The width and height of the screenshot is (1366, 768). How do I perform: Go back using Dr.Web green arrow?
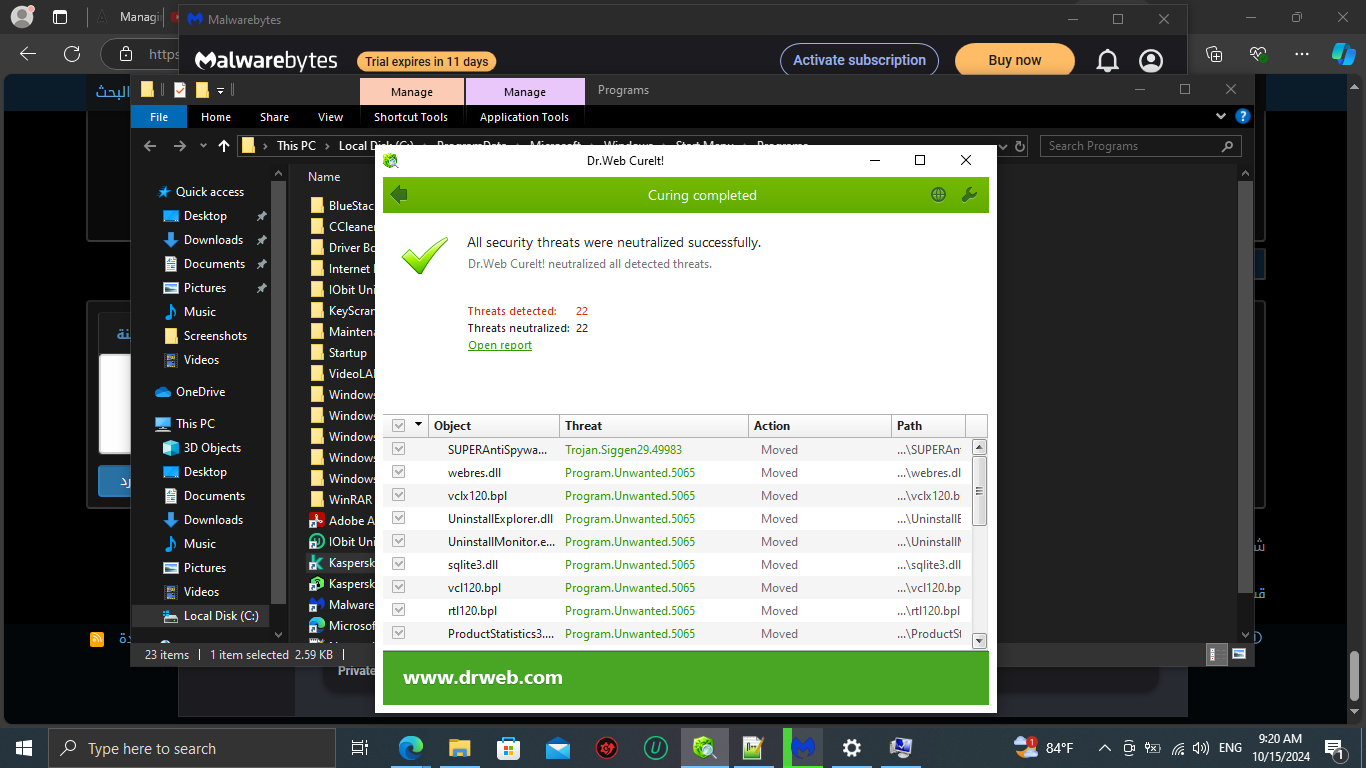[x=399, y=195]
